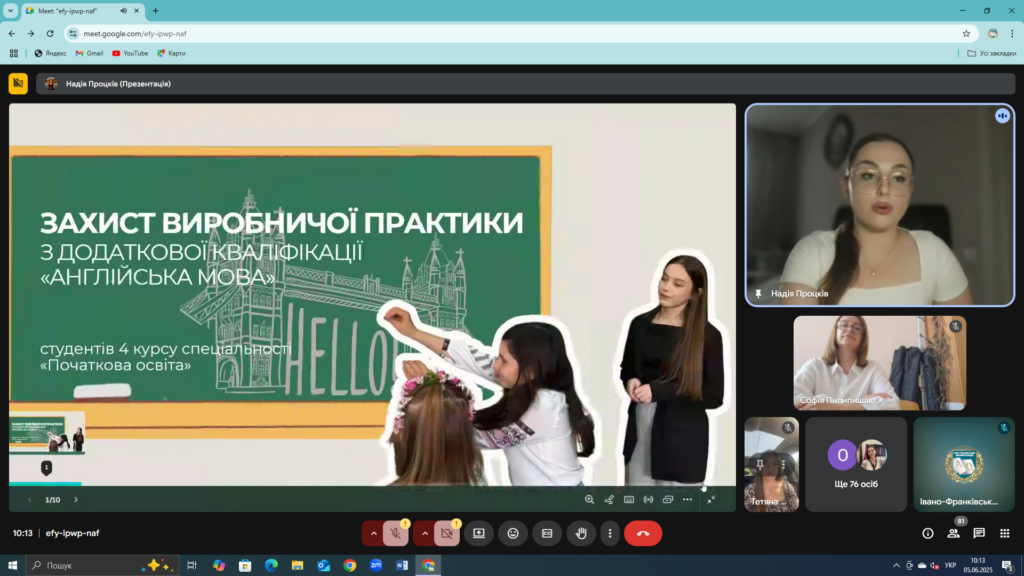Zoom in on the presentation with magnifier
This screenshot has height=576, width=1024.
589,500
